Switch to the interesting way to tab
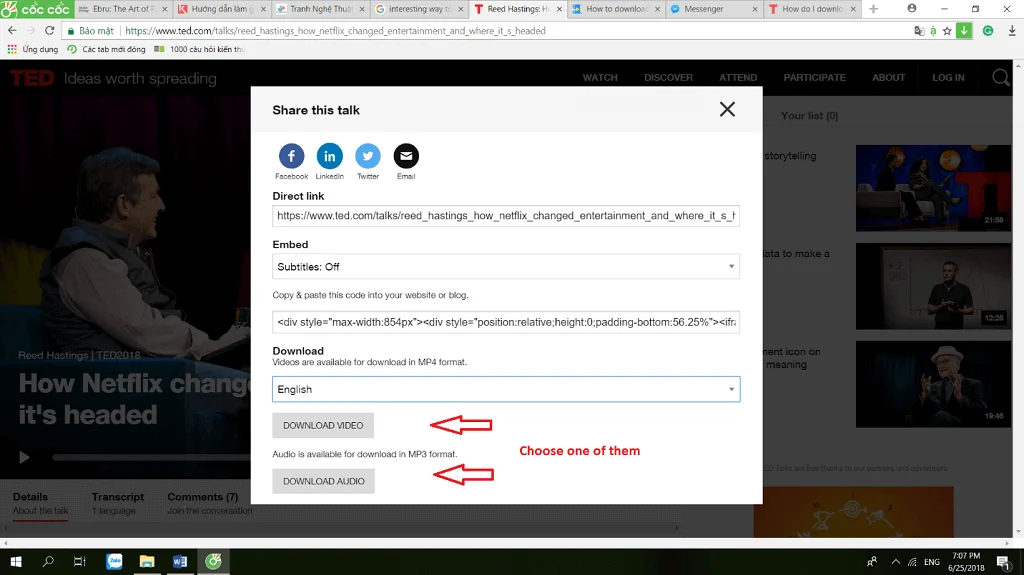 click(x=419, y=9)
